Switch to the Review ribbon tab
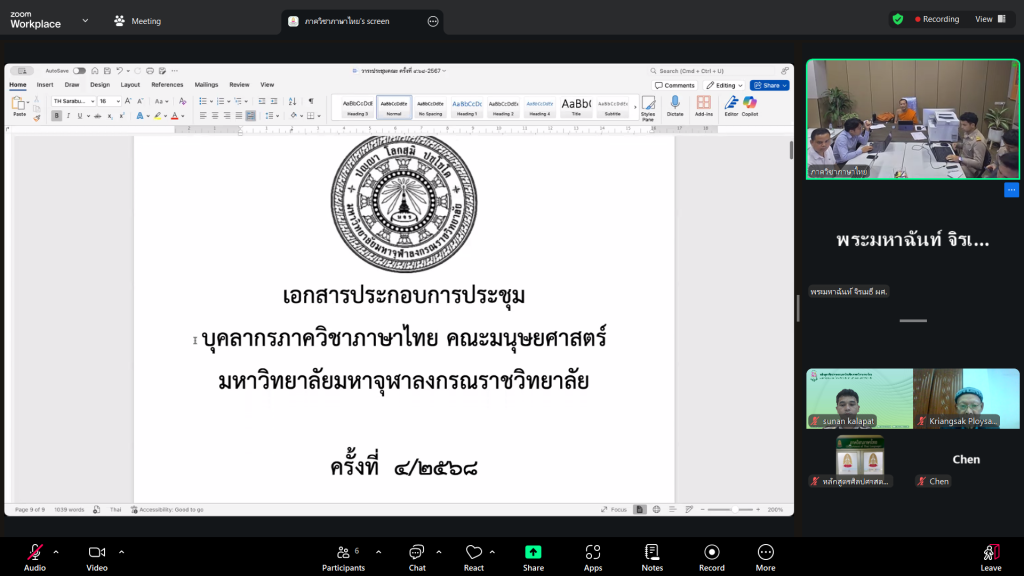 coord(239,85)
